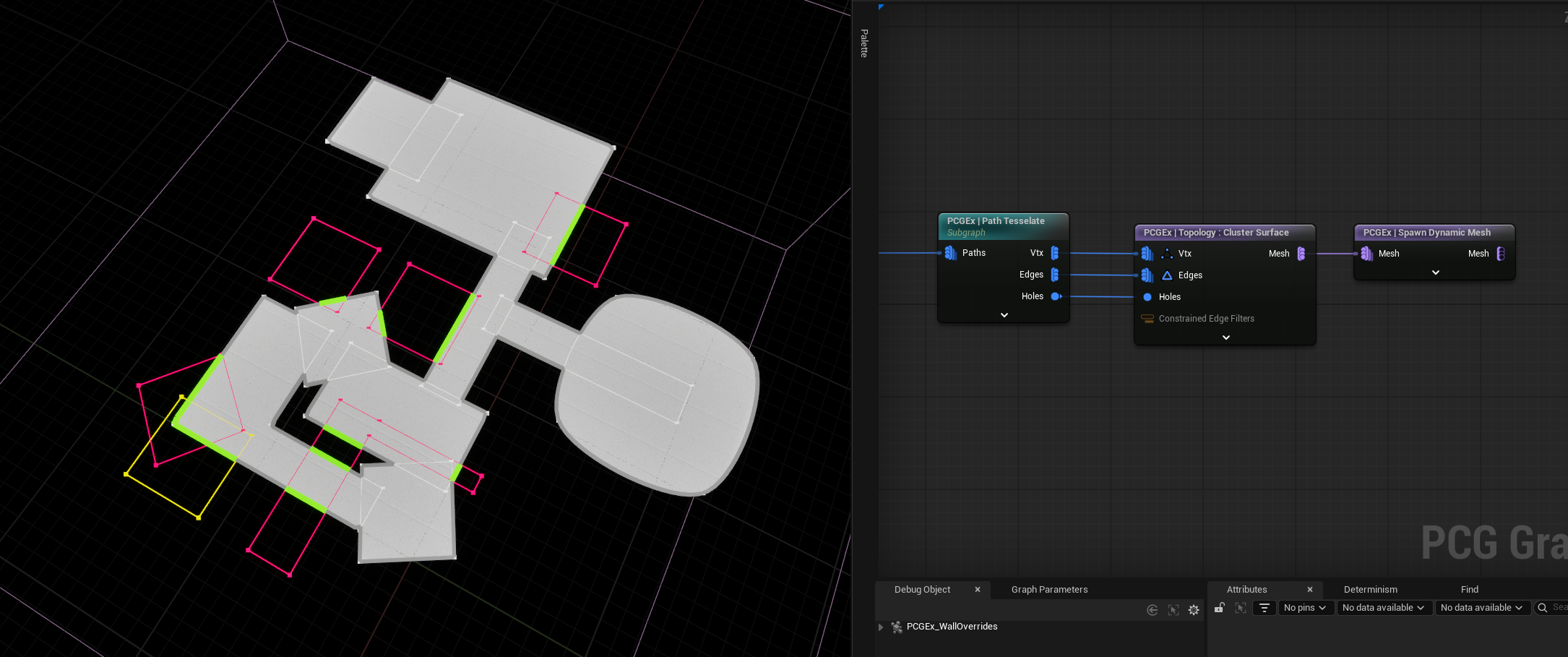This screenshot has width=1568, height=657.
Task: Open the first No data available dropdown
Action: tap(1383, 608)
